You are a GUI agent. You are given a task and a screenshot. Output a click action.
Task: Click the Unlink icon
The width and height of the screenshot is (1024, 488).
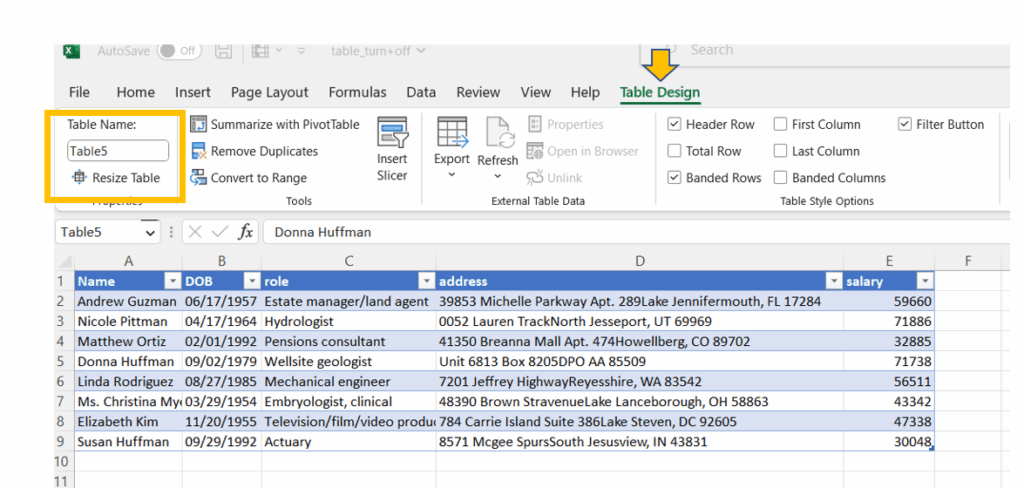tap(535, 178)
